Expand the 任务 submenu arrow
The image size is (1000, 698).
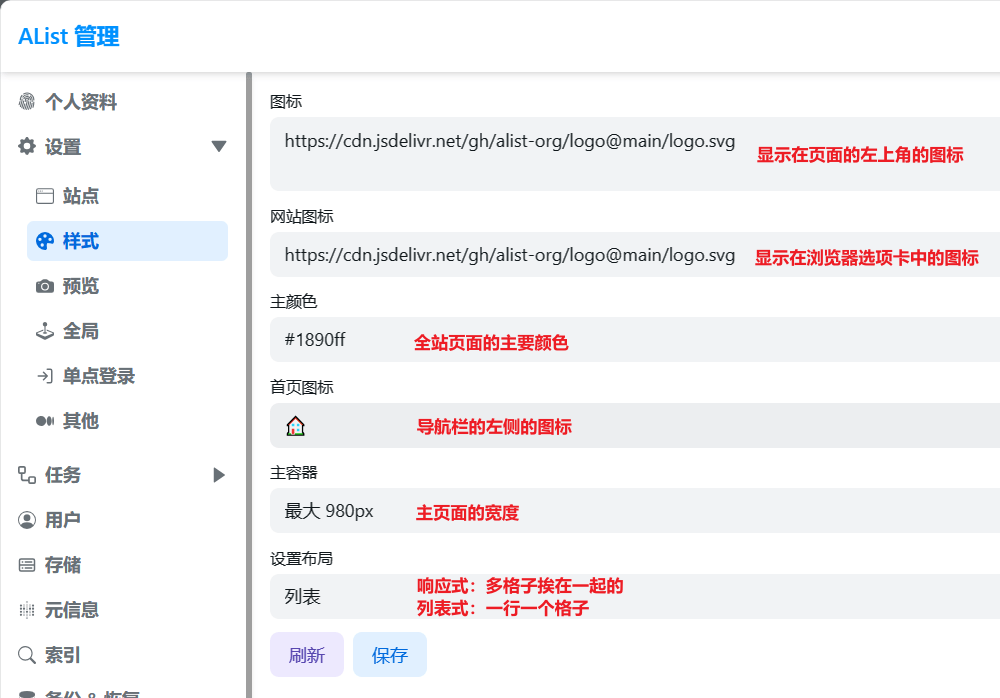point(219,475)
